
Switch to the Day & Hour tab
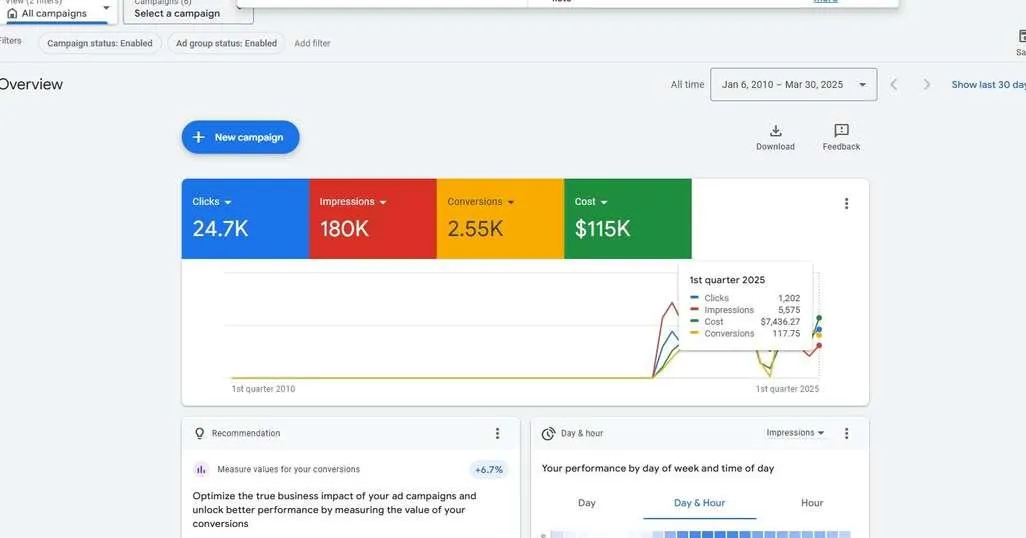[699, 503]
